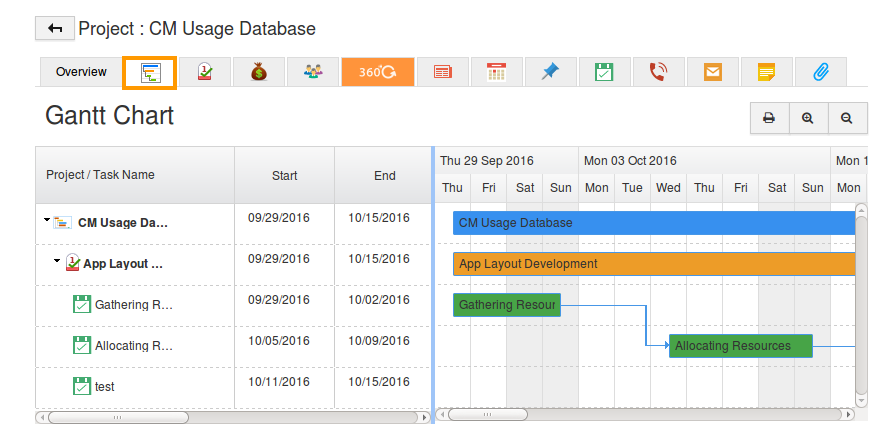Image resolution: width=883 pixels, height=434 pixels.
Task: Collapse the App Layout milestone row
Action: (x=57, y=261)
